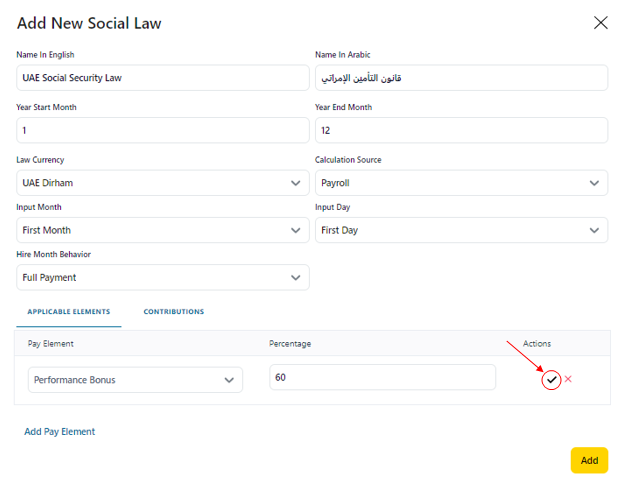Select the Applicable Elements tab

68,312
